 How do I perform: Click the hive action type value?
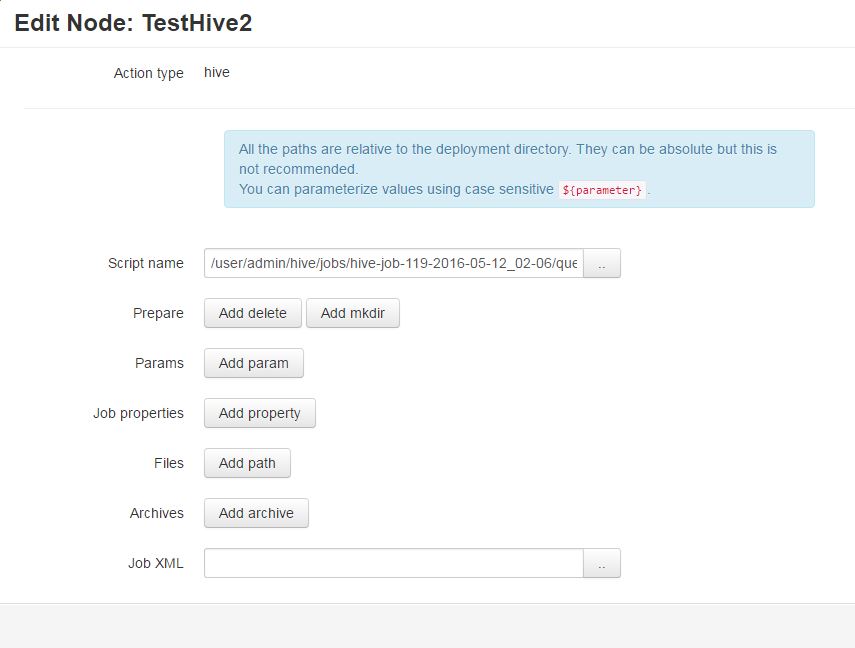[x=216, y=72]
